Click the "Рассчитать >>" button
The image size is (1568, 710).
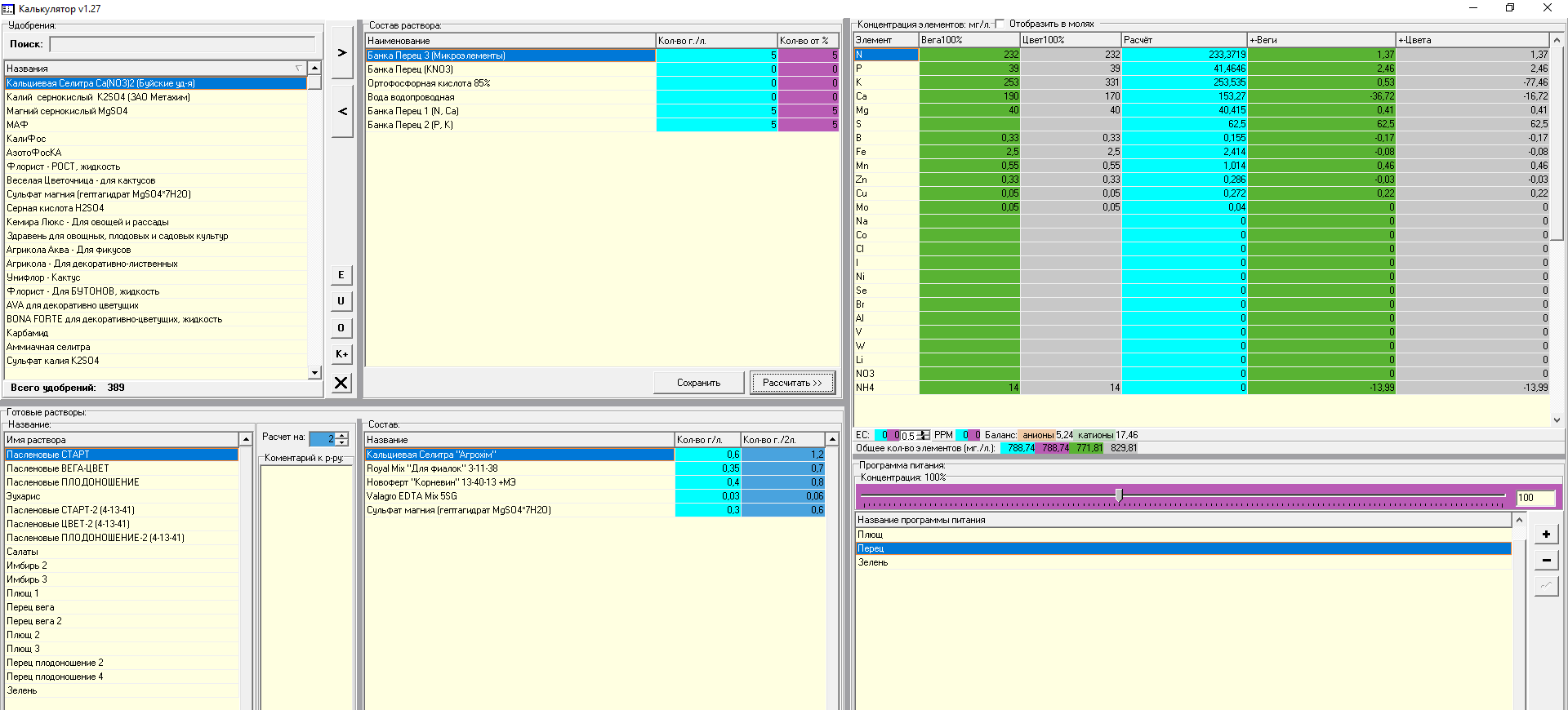click(792, 383)
